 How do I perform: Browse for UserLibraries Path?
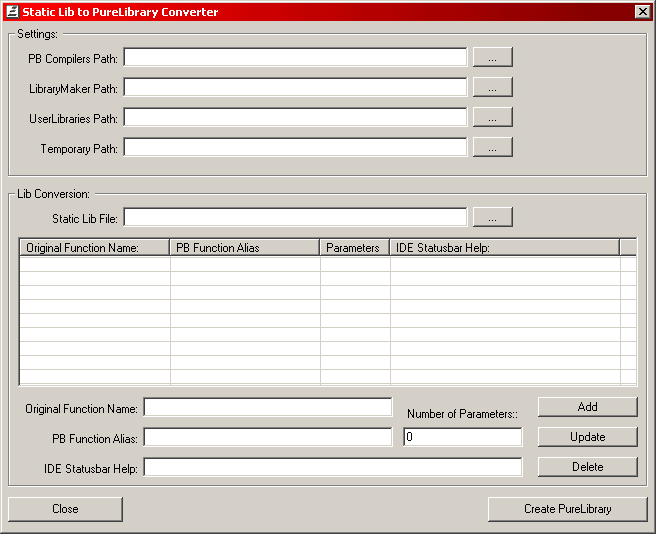tap(492, 117)
